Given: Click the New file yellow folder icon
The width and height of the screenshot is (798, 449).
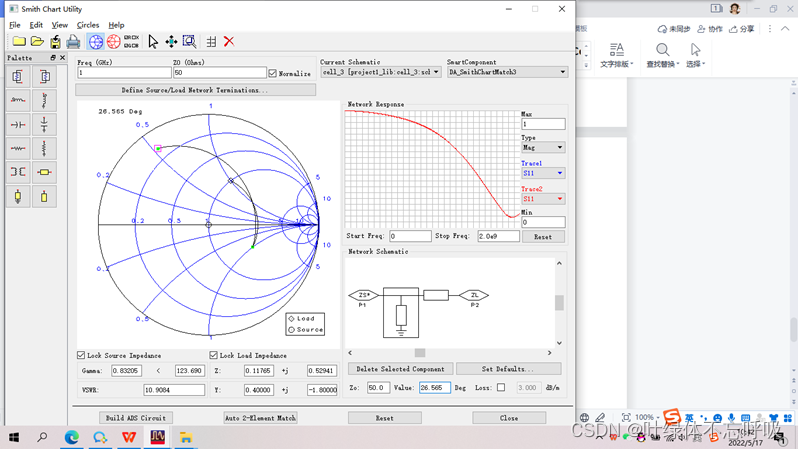Looking at the screenshot, I should pos(19,41).
